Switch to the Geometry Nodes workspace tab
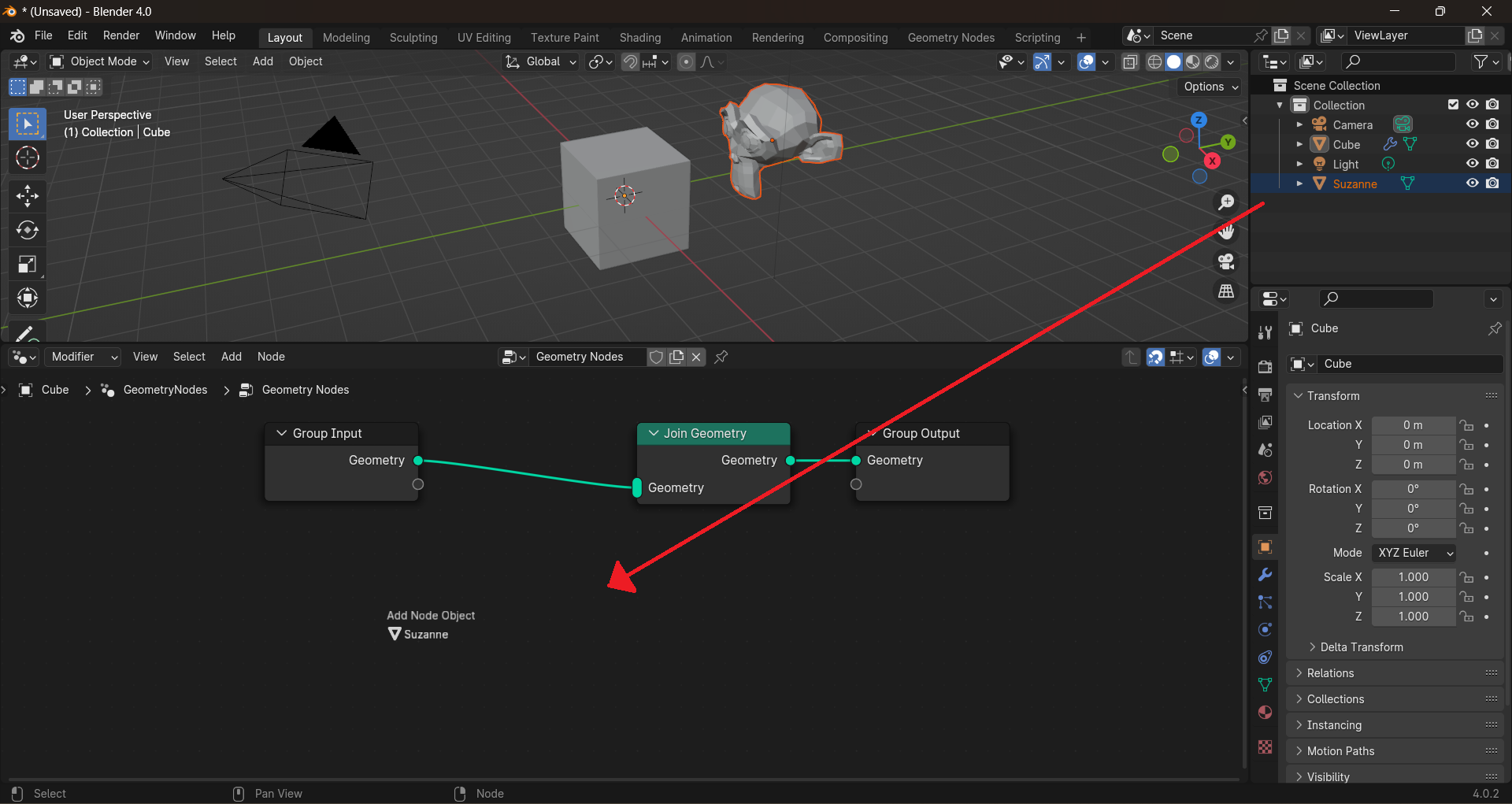1512x804 pixels. pos(951,38)
